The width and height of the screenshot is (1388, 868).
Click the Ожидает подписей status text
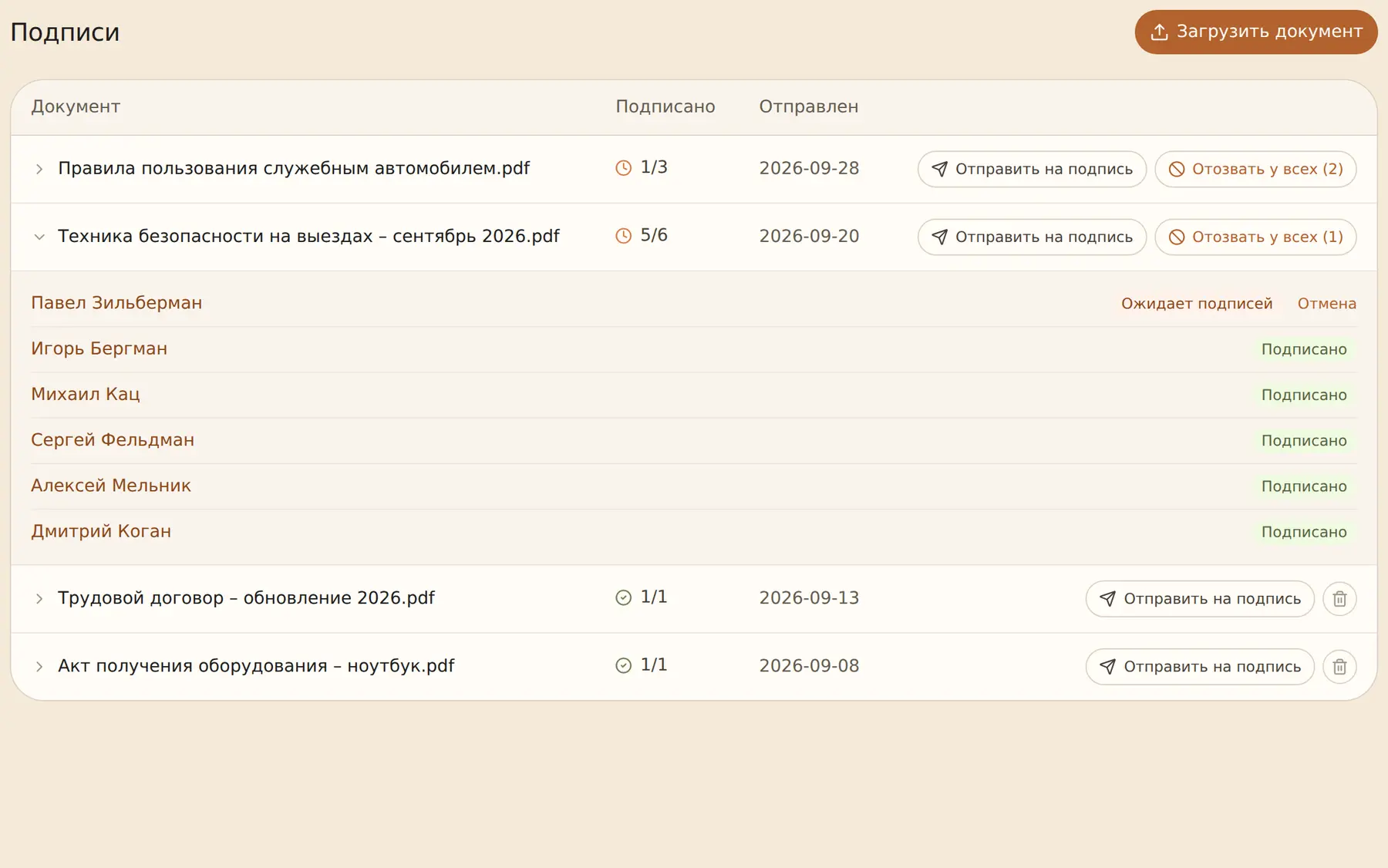[1197, 304]
